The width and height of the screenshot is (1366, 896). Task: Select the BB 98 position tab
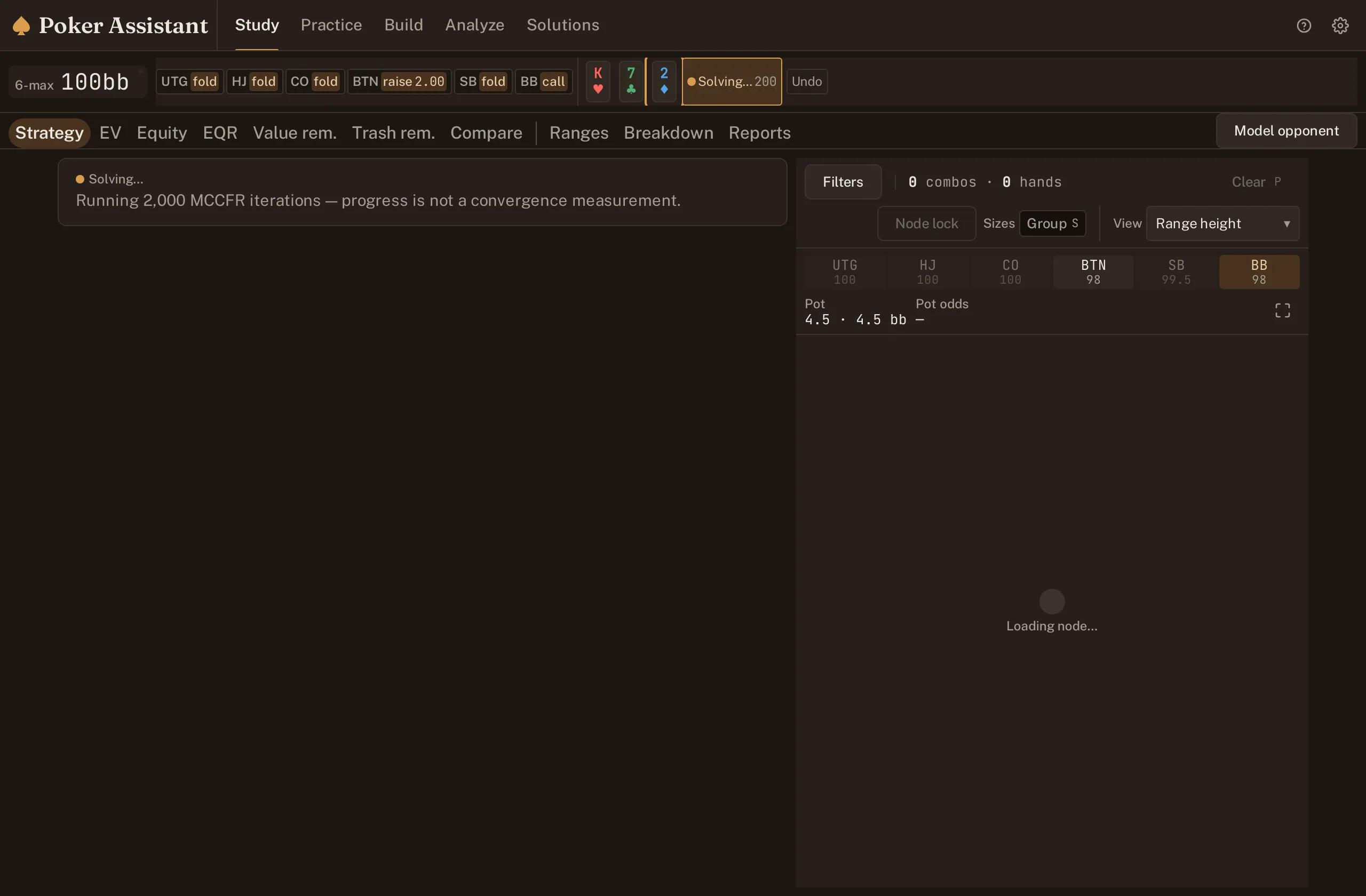click(1259, 272)
